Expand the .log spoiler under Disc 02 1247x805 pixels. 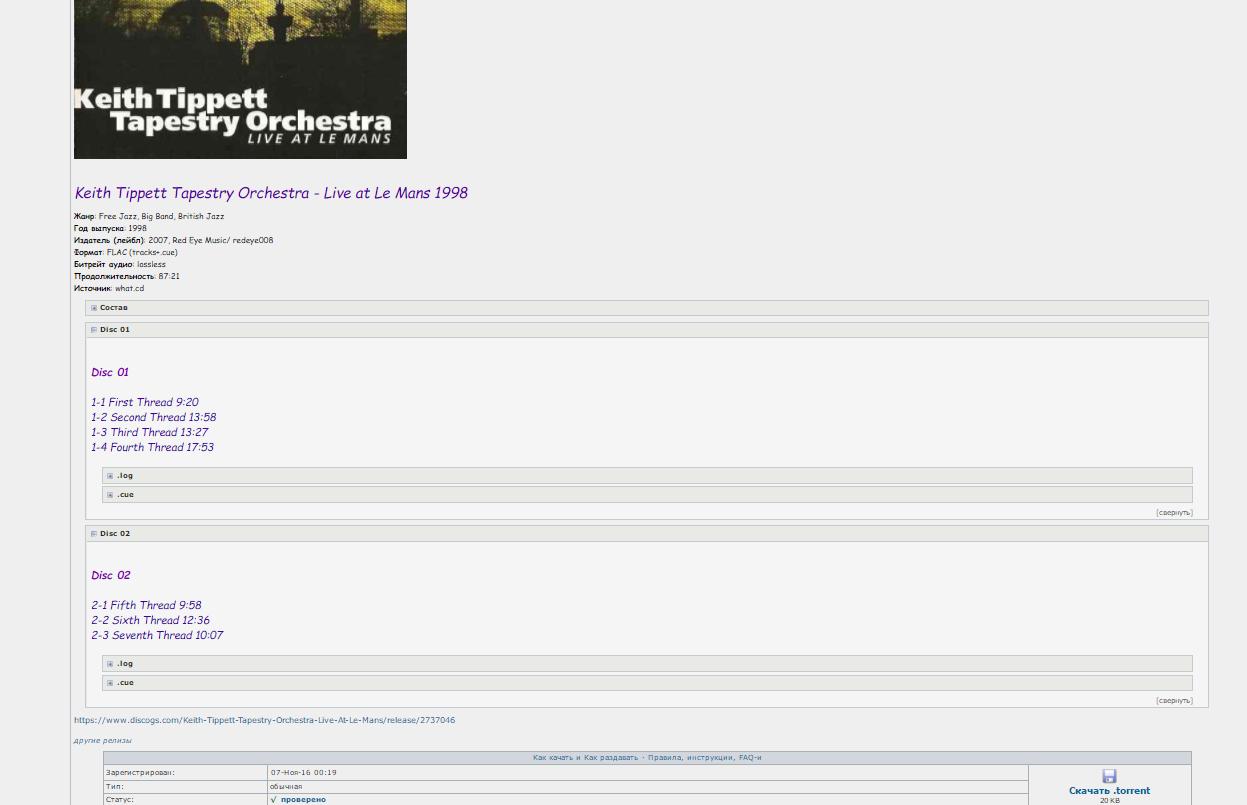[x=124, y=664]
